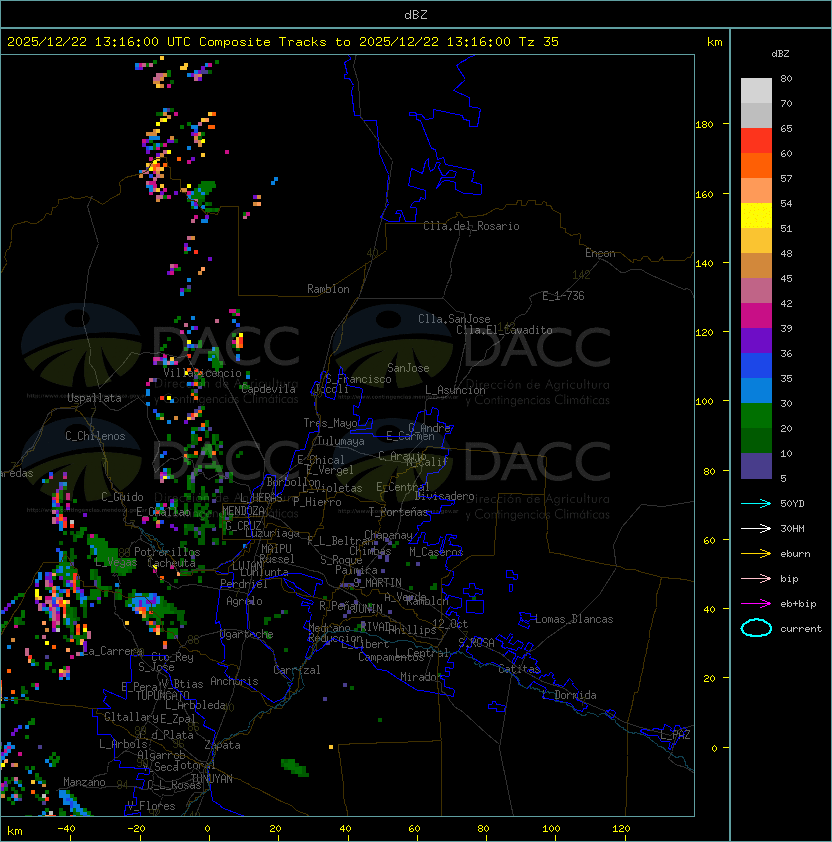
Task: Click the 'eburn' legend label
Action: coord(795,554)
